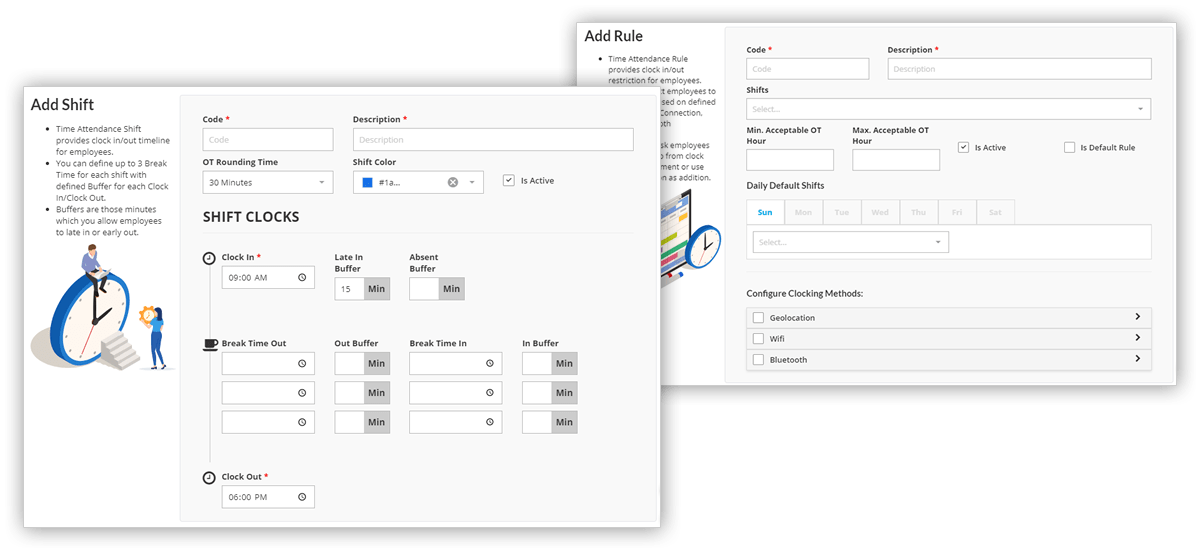Click the coffee cup Break Time icon
The height and width of the screenshot is (553, 1201).
tap(210, 344)
